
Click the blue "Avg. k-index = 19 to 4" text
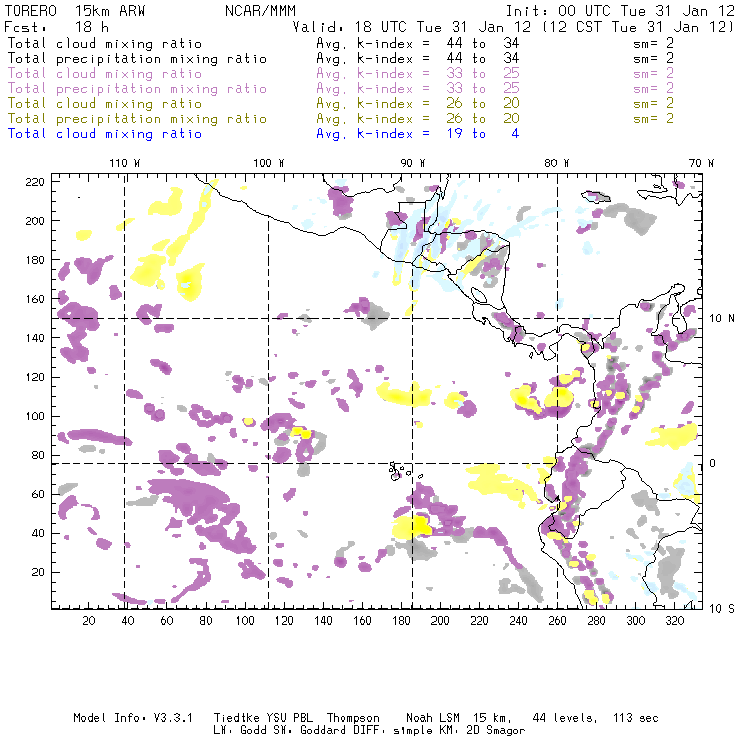click(x=418, y=134)
